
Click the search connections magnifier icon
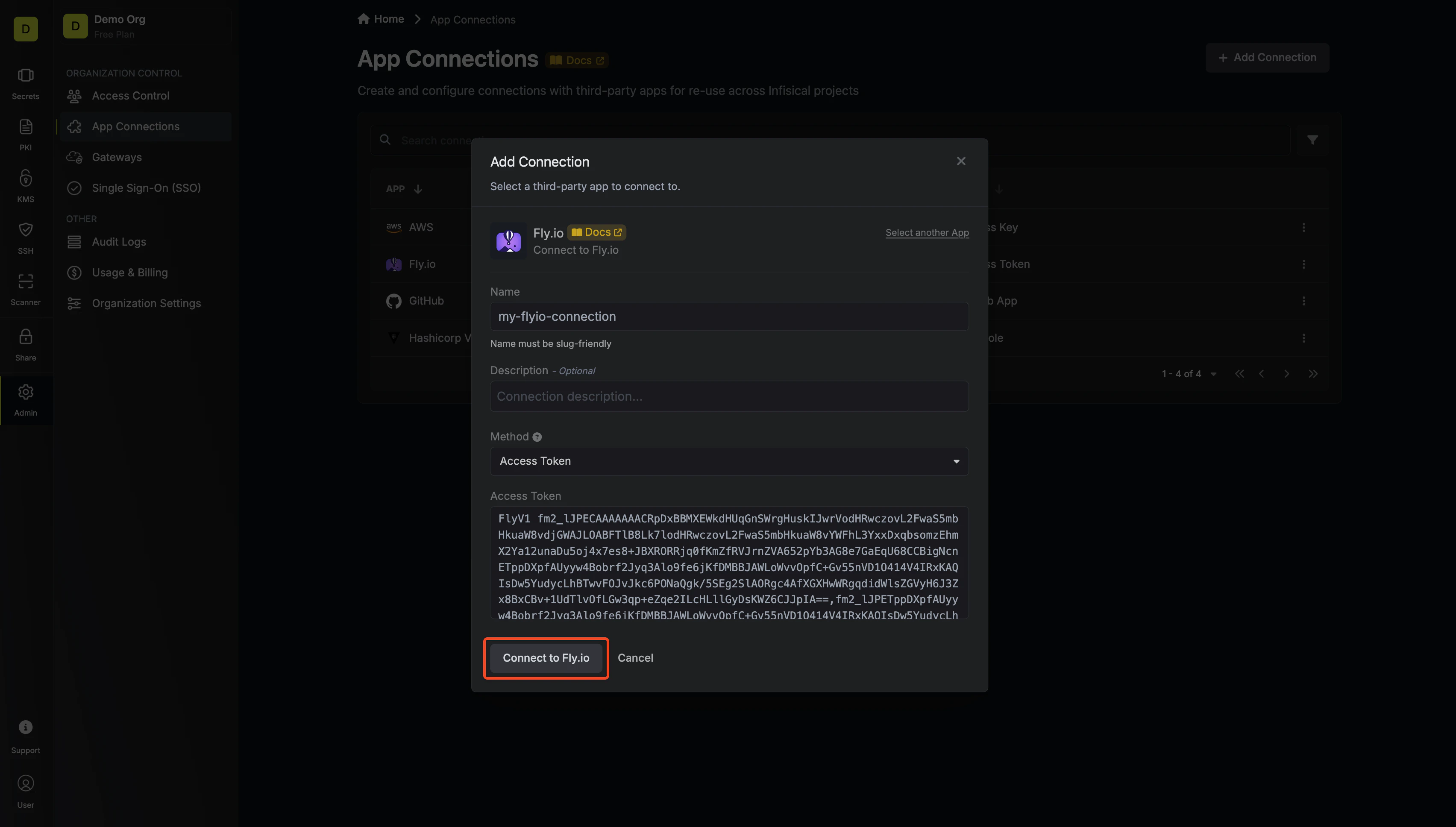(x=385, y=140)
